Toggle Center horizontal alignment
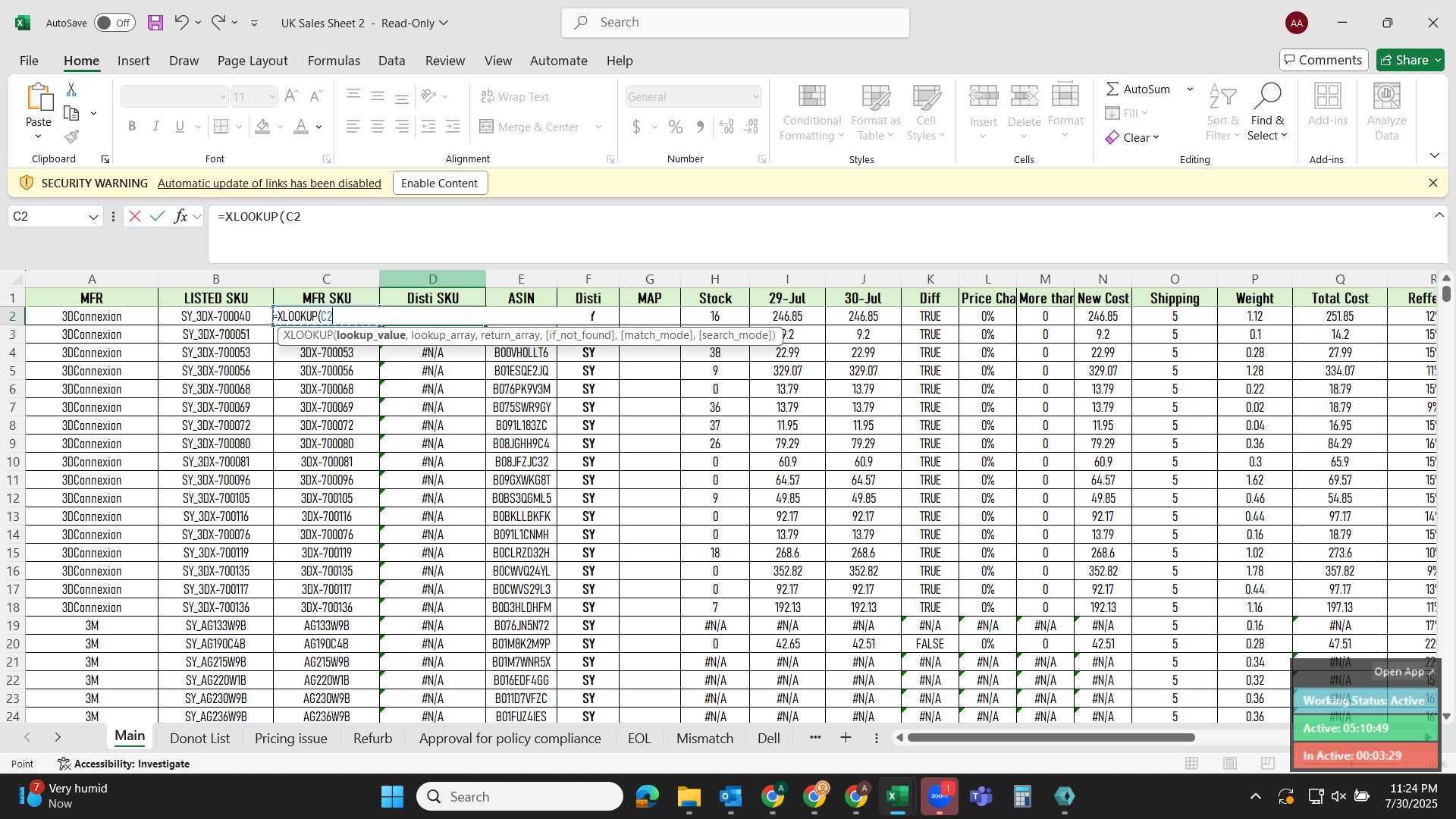 point(377,127)
